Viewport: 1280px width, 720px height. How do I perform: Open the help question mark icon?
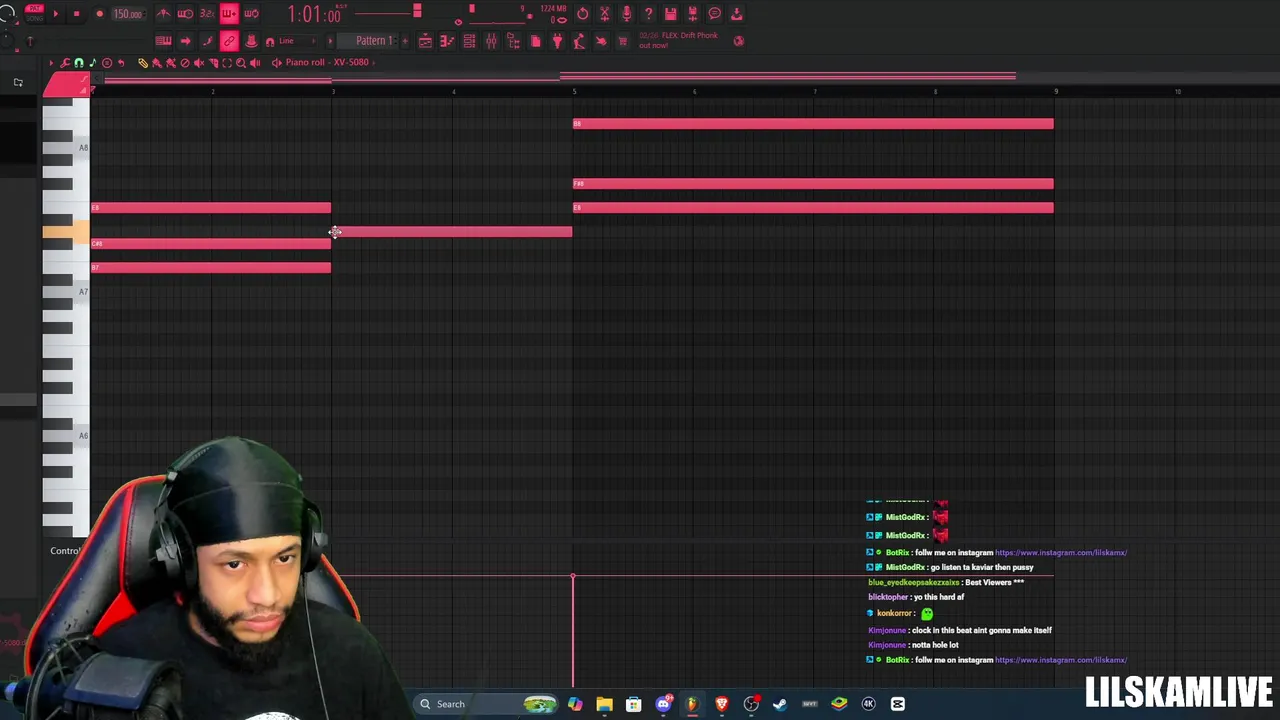tap(649, 14)
